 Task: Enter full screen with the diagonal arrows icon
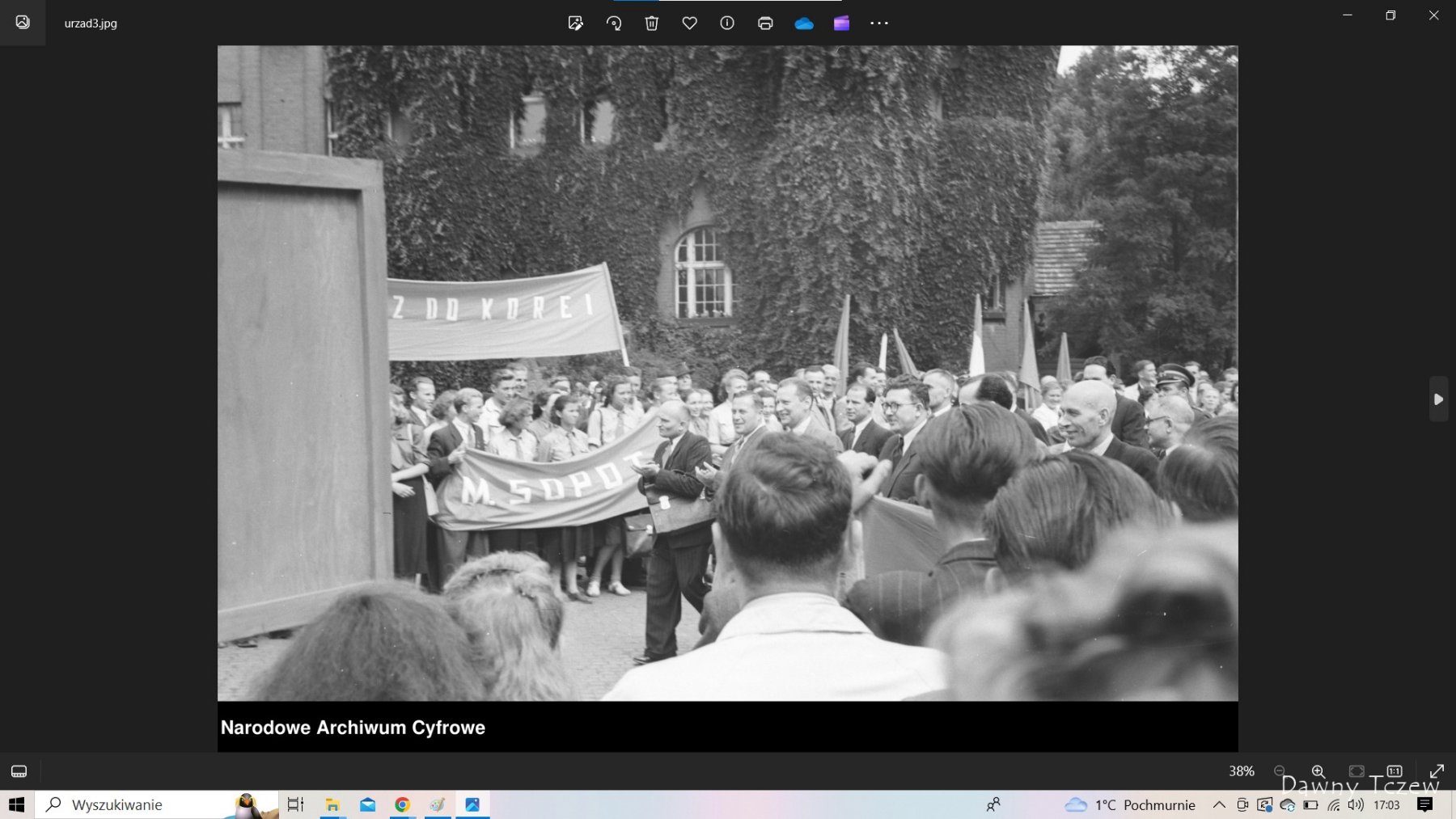point(1437,771)
